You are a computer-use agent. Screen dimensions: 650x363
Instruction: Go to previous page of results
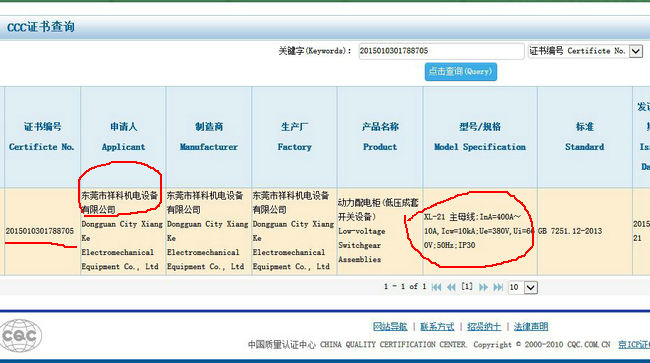[x=451, y=287]
